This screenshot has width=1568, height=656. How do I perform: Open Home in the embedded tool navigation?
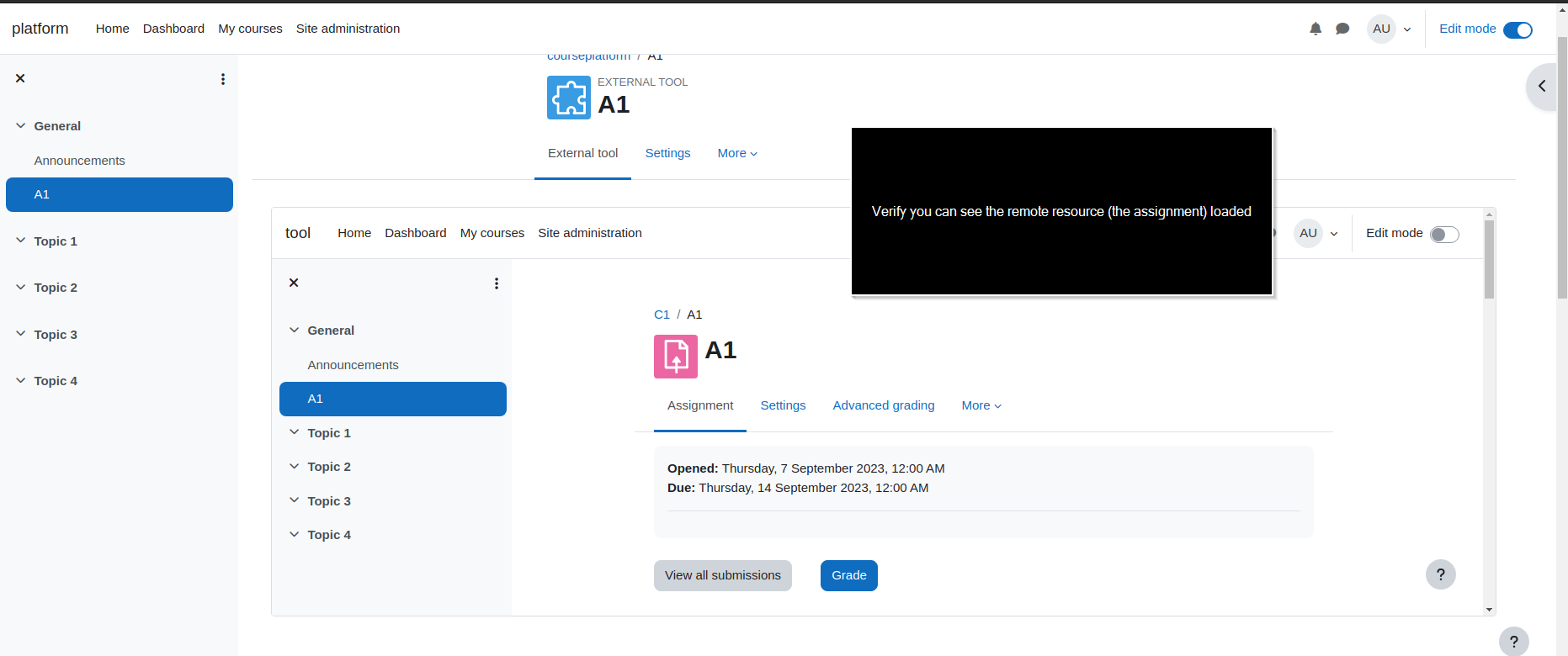coord(354,233)
